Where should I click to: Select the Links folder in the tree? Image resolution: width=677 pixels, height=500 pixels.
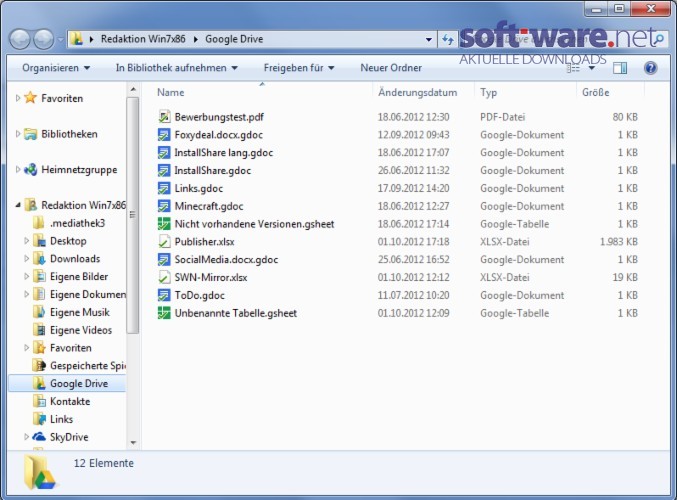[61, 419]
